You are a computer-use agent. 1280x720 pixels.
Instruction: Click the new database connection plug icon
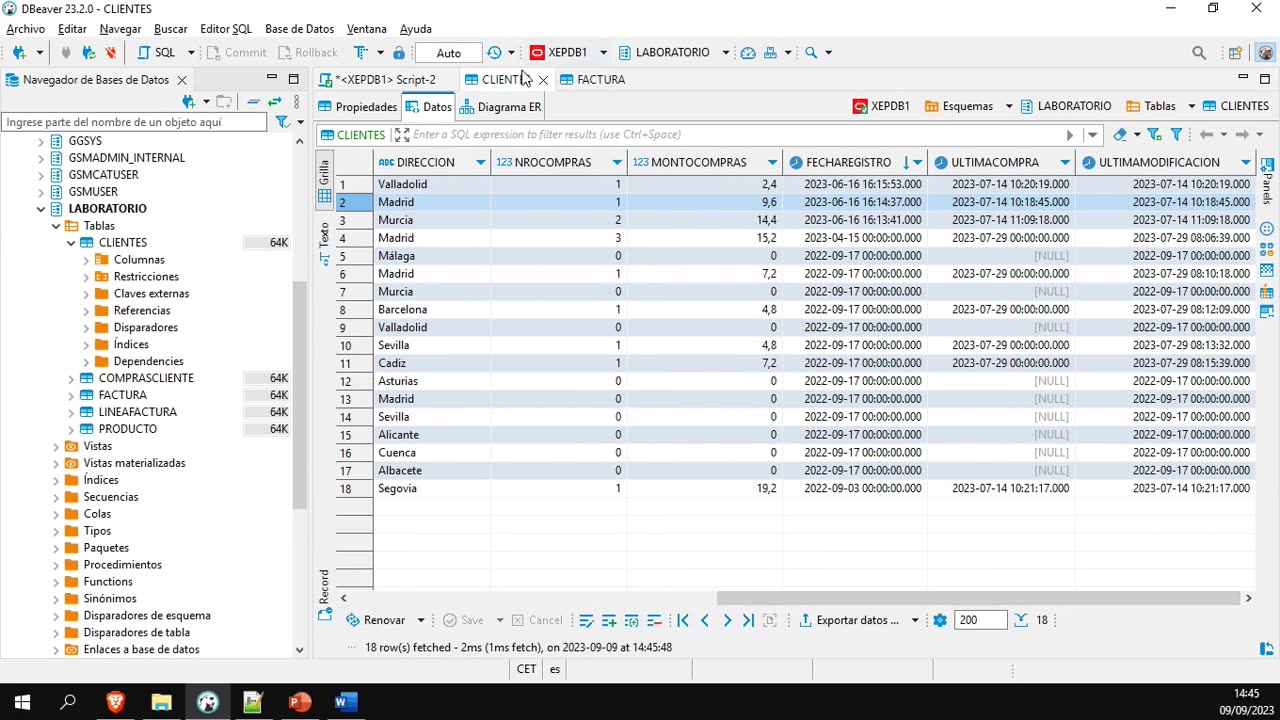point(19,53)
